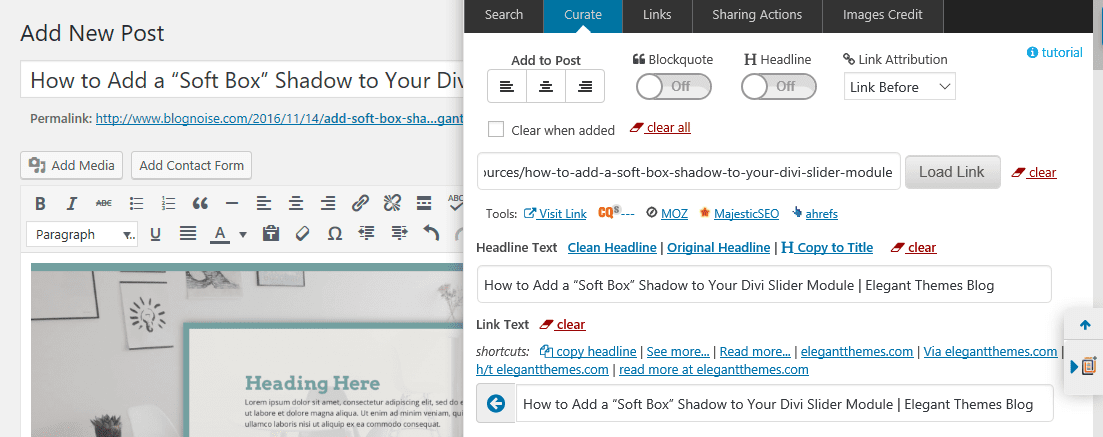1103x437 pixels.
Task: Insert a special character (omega)
Action: pos(335,234)
